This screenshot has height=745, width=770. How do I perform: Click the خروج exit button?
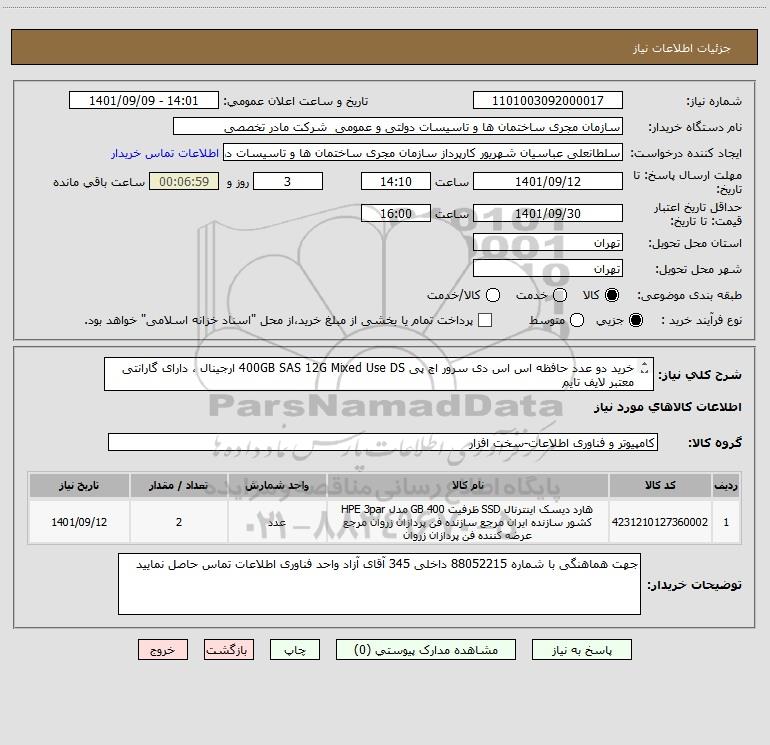pyautogui.click(x=163, y=650)
